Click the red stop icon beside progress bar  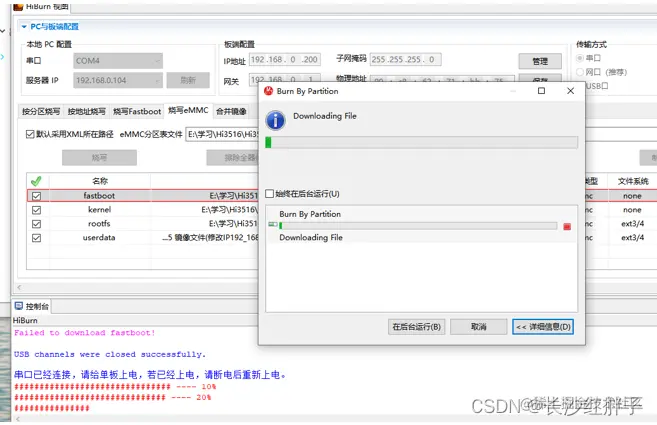[x=567, y=226]
